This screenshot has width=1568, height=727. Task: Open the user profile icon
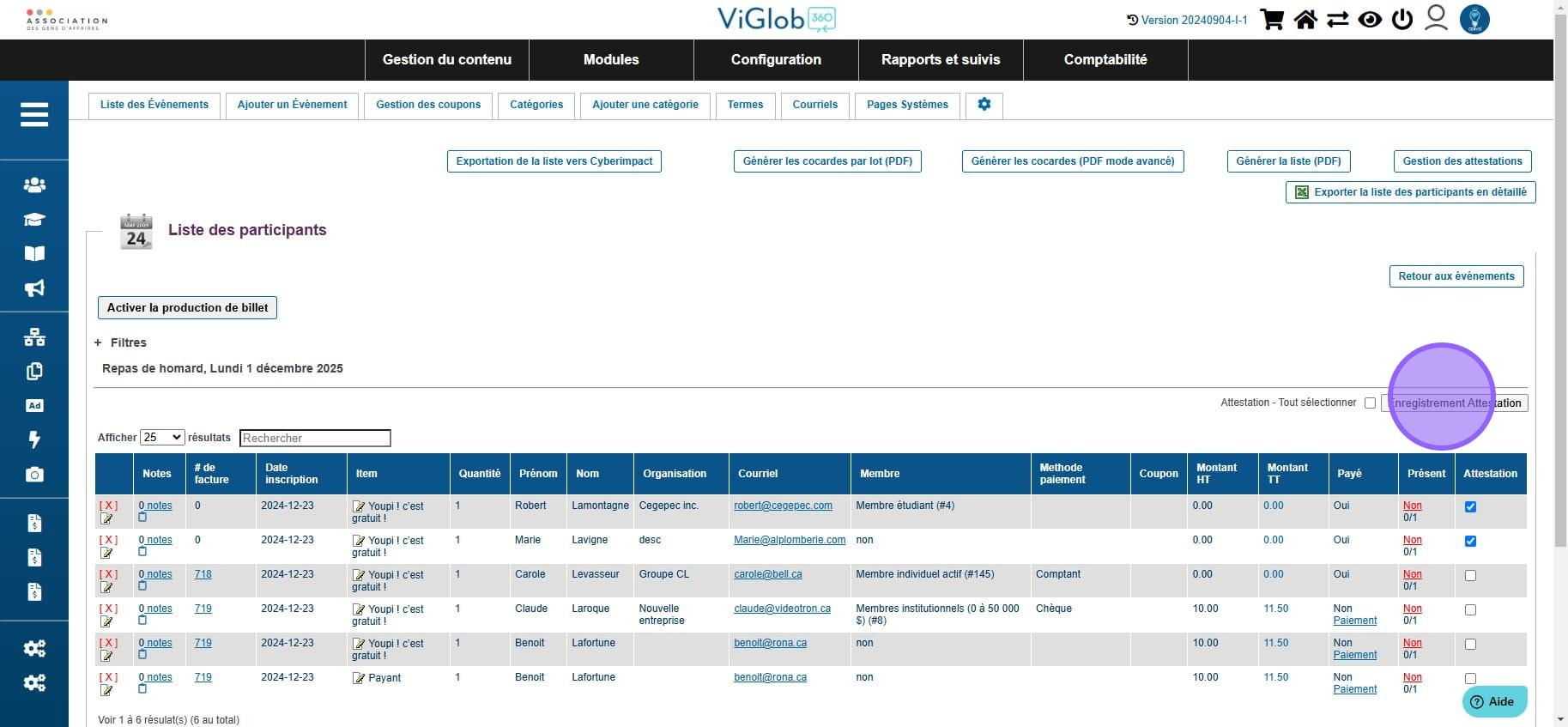1436,18
